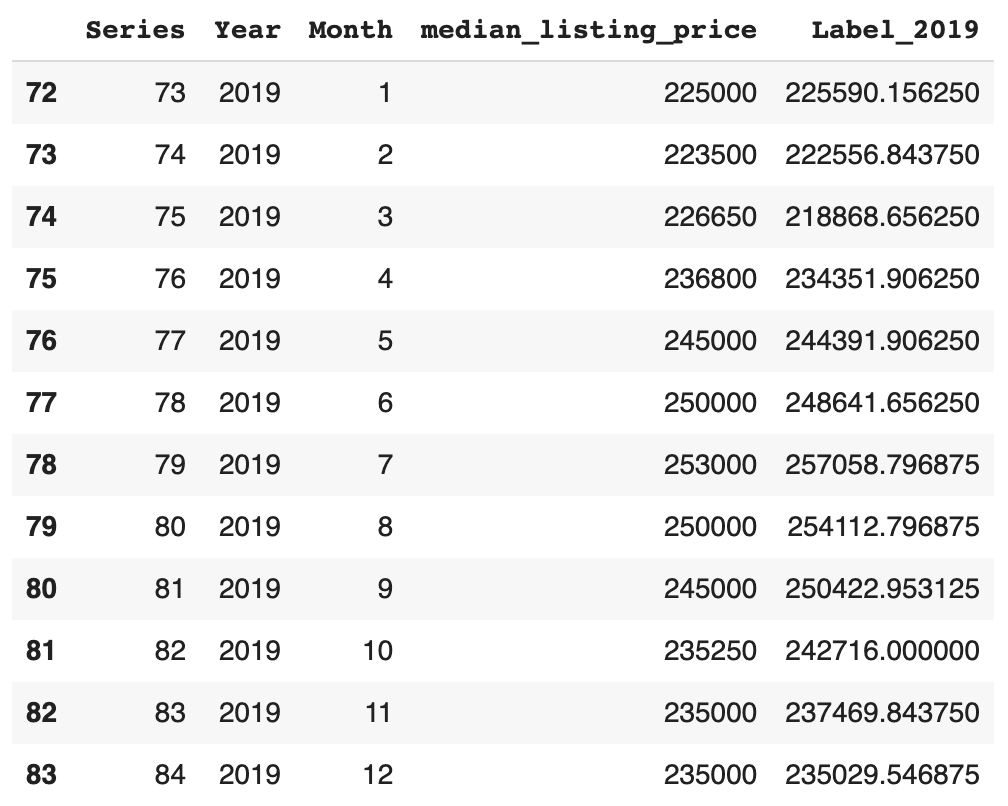Click the Label_2019 value 242716.000000
Screen dimensions: 1008x806
tap(882, 651)
